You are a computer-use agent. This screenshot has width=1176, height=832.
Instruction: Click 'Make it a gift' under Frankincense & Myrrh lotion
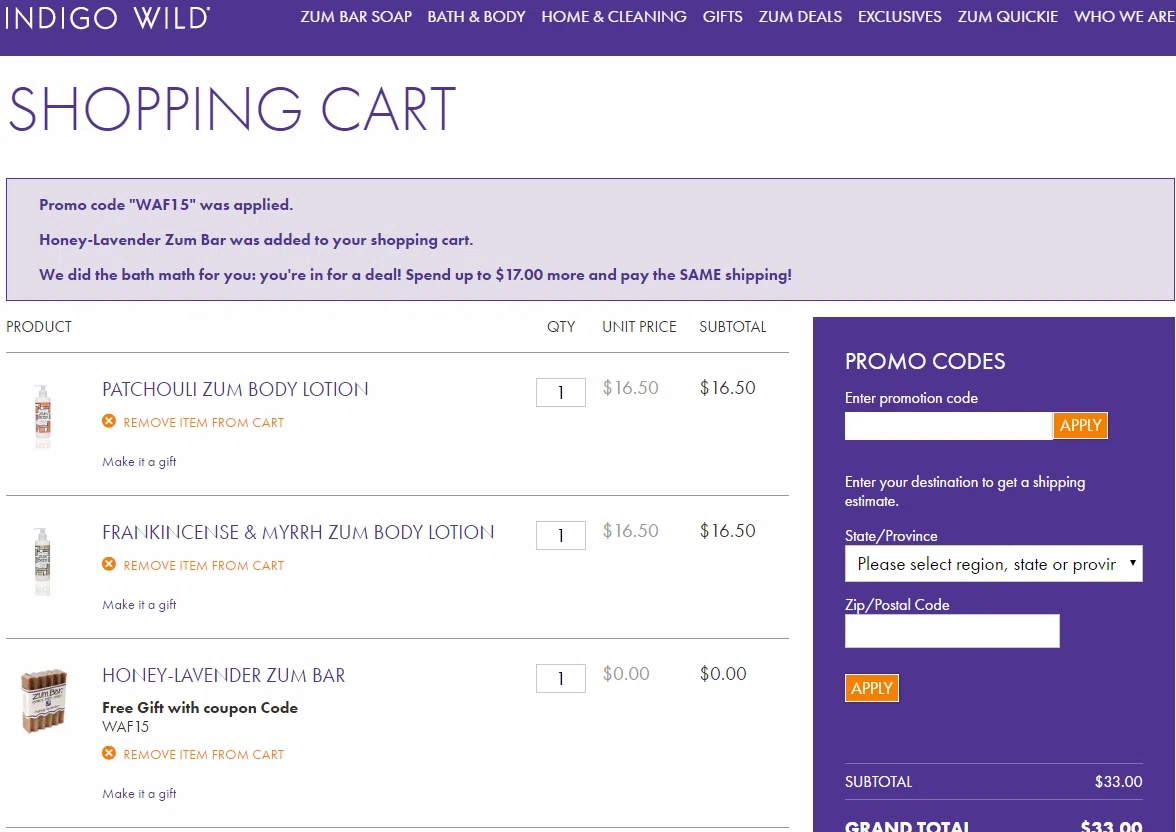click(140, 605)
